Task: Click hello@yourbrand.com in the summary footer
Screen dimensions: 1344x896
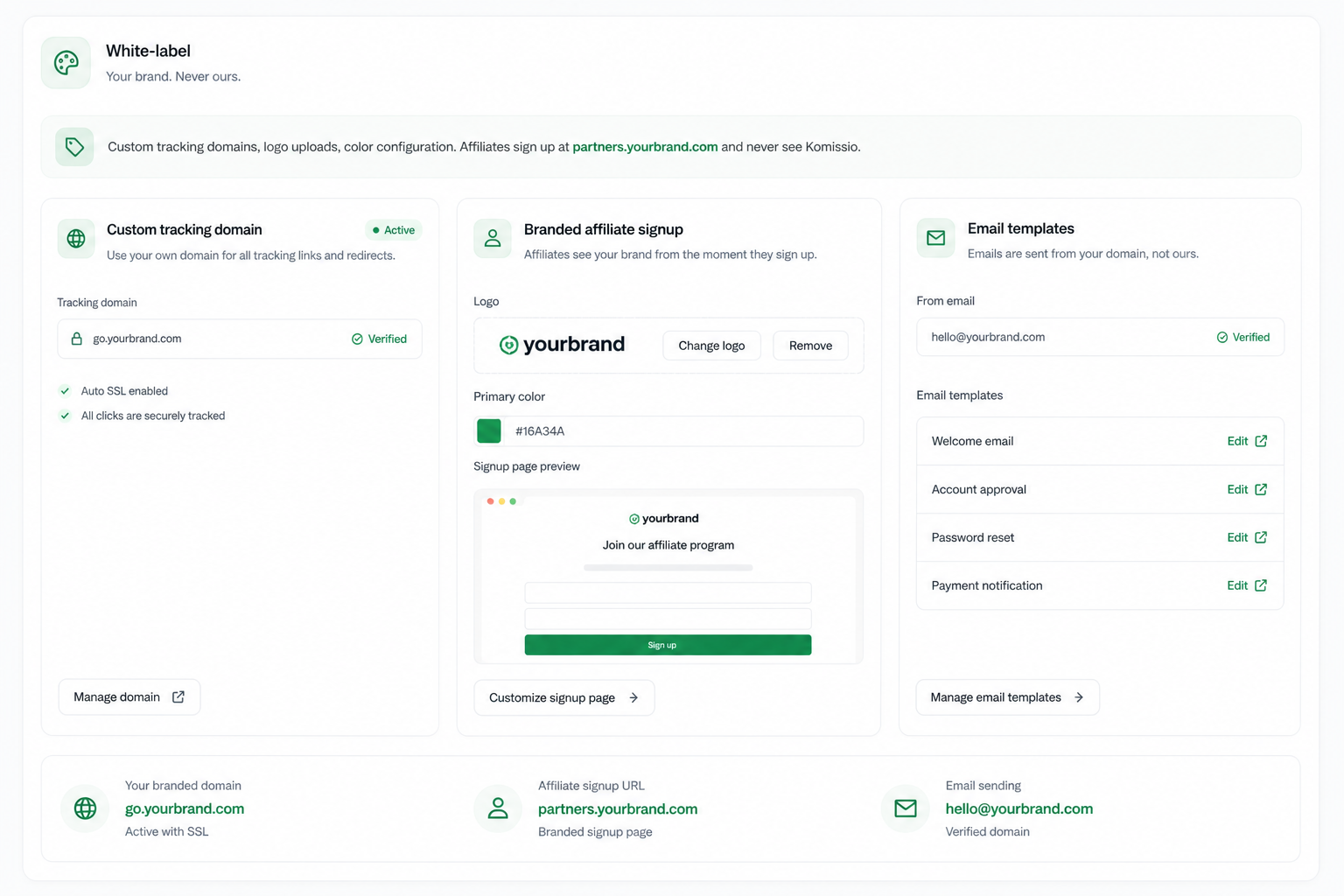Action: click(x=1019, y=809)
